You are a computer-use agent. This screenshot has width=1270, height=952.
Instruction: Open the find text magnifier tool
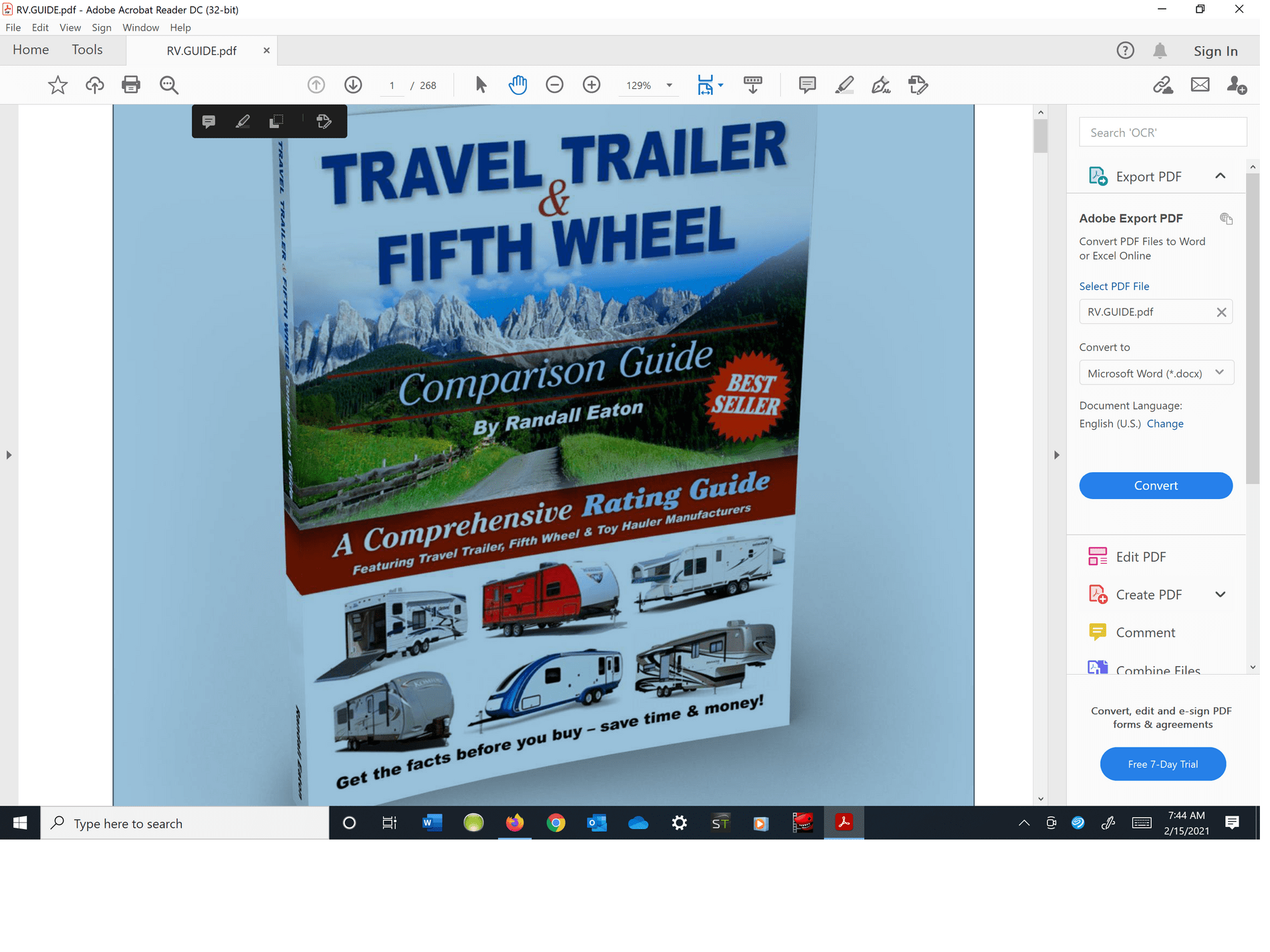point(169,86)
